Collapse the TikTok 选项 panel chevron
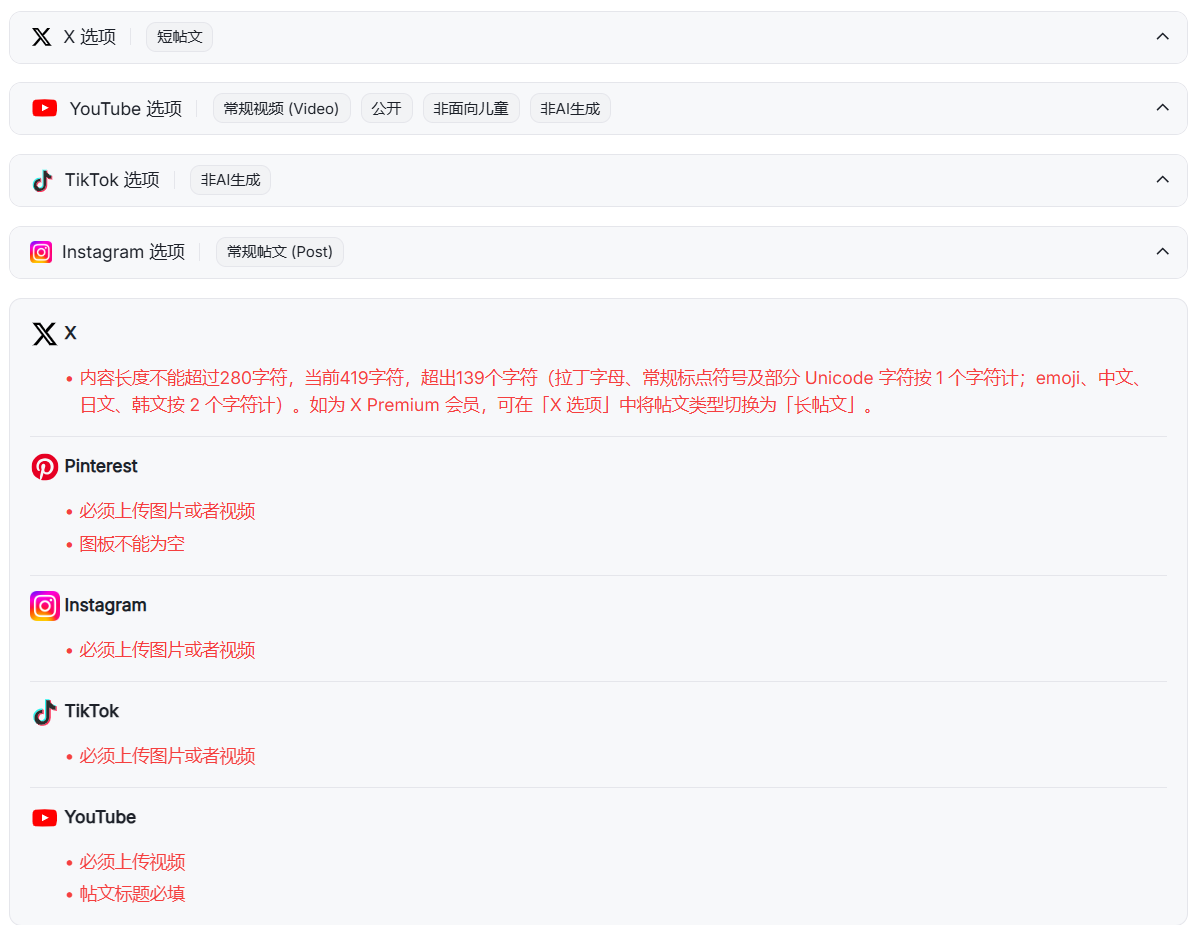Viewport: 1197px width, 928px height. click(x=1162, y=179)
